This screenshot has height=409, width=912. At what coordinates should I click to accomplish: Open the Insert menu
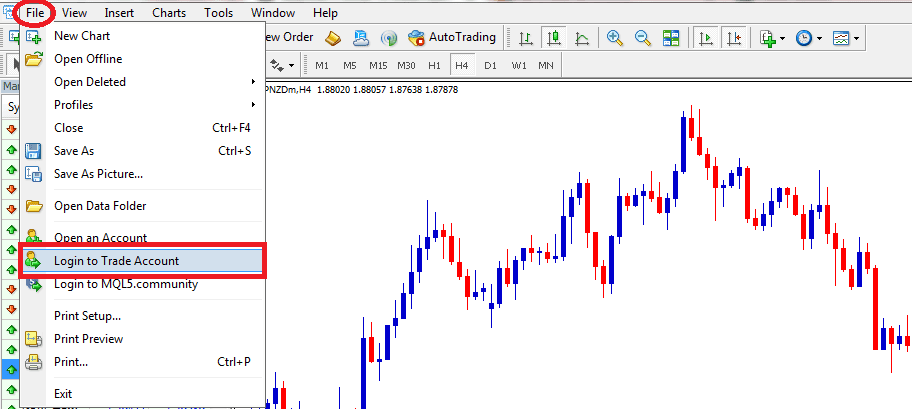[x=119, y=12]
